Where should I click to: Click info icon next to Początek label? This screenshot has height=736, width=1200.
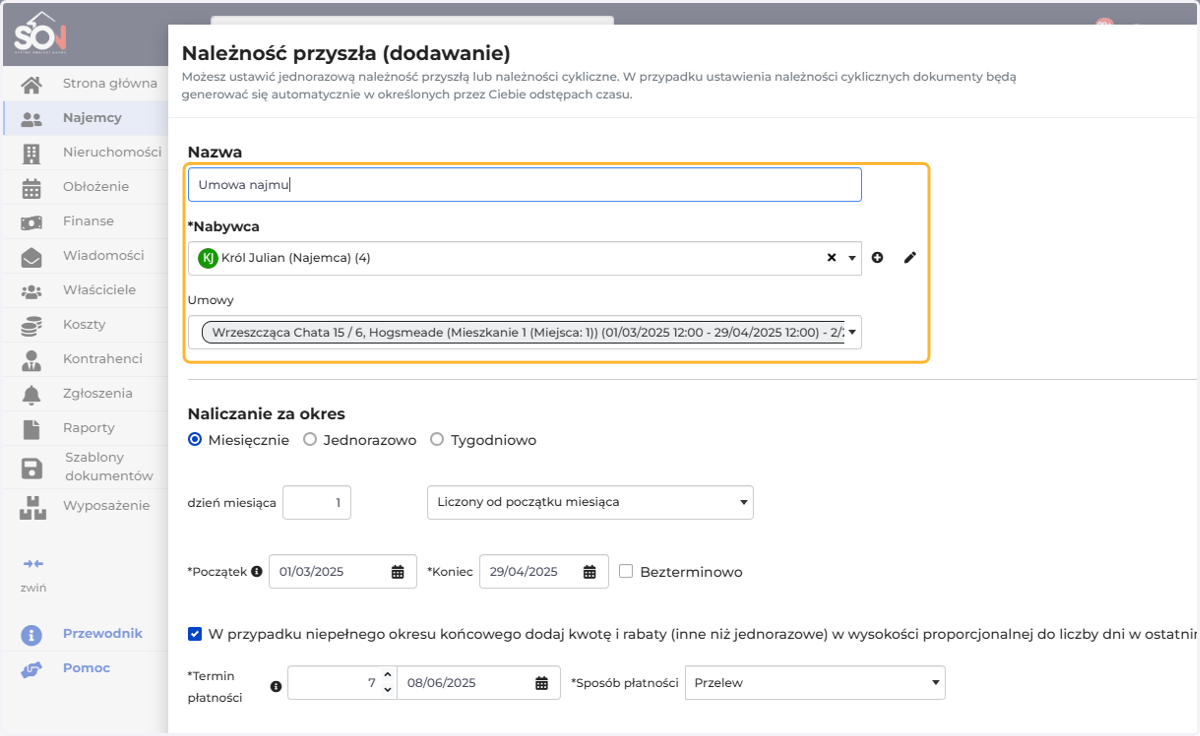click(x=257, y=572)
